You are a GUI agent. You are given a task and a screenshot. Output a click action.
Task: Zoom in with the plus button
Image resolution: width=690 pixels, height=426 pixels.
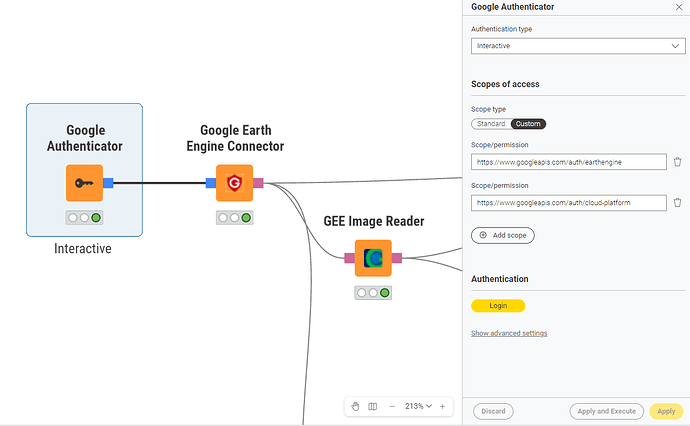tap(442, 406)
